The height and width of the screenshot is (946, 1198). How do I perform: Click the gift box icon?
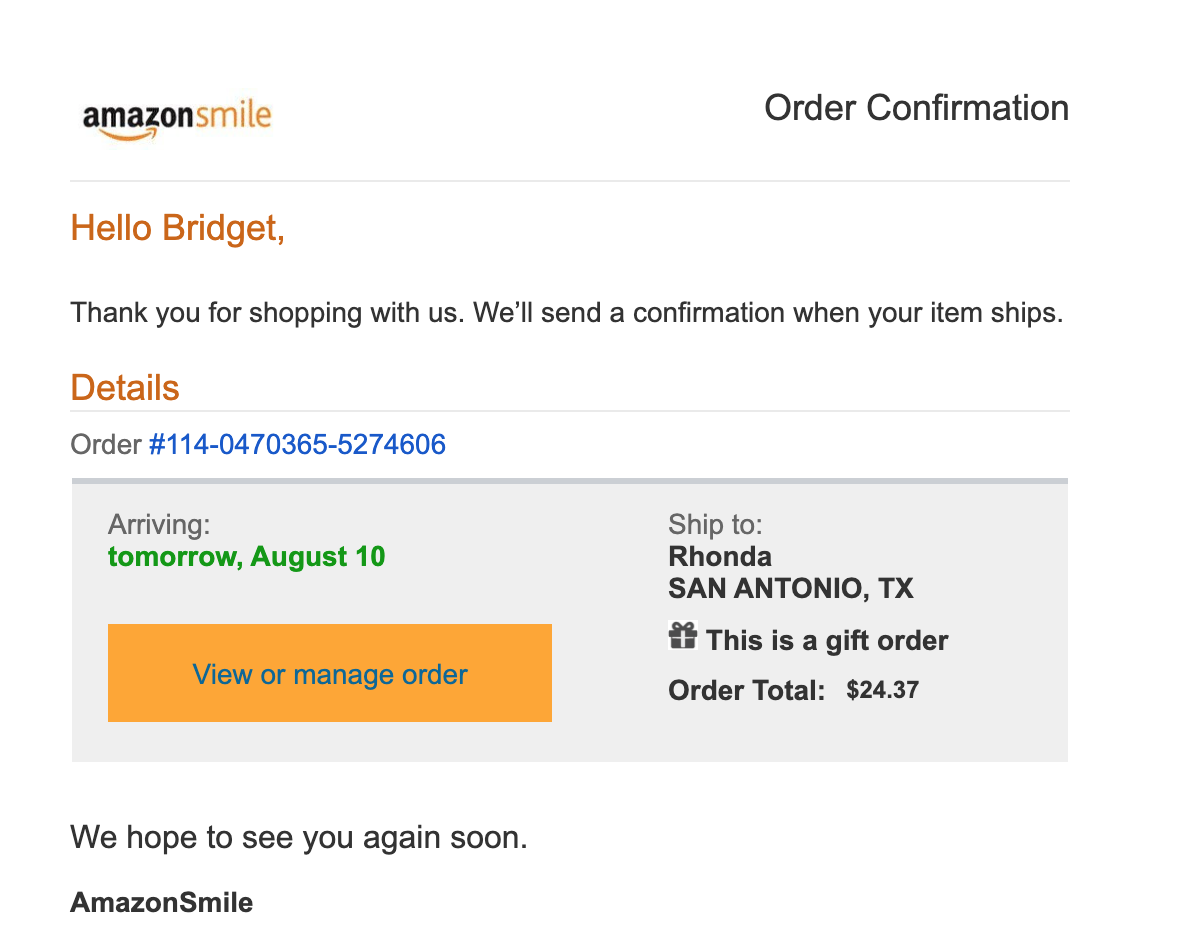682,636
